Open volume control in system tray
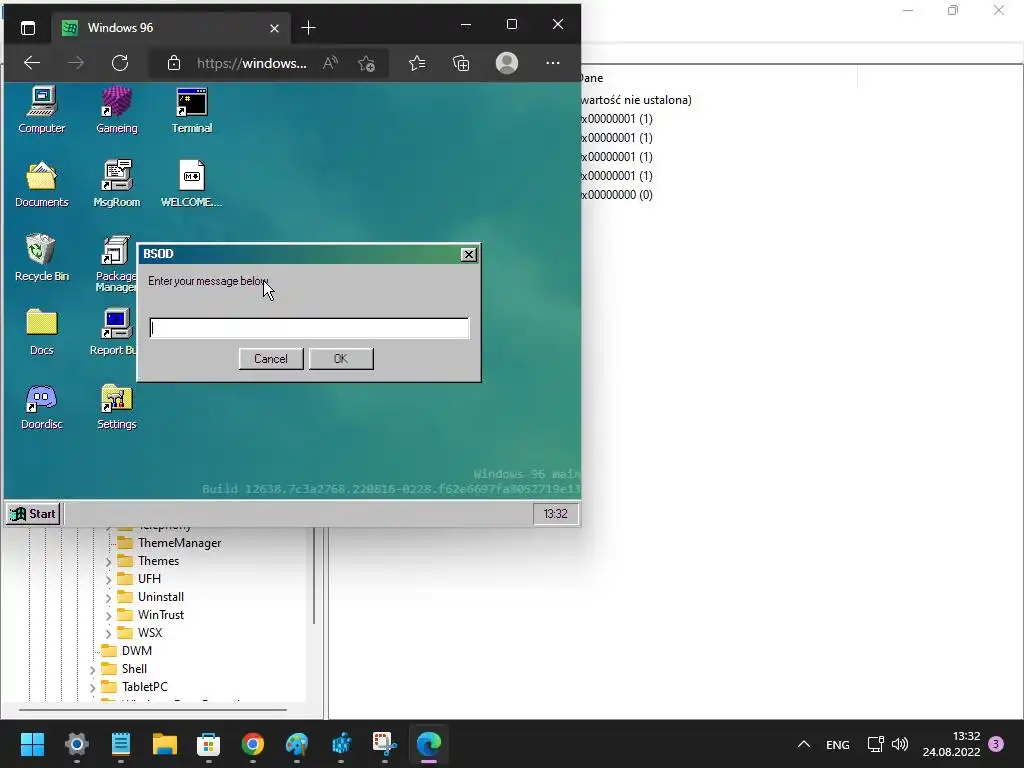Screen dimensions: 1024x768 pos(900,744)
